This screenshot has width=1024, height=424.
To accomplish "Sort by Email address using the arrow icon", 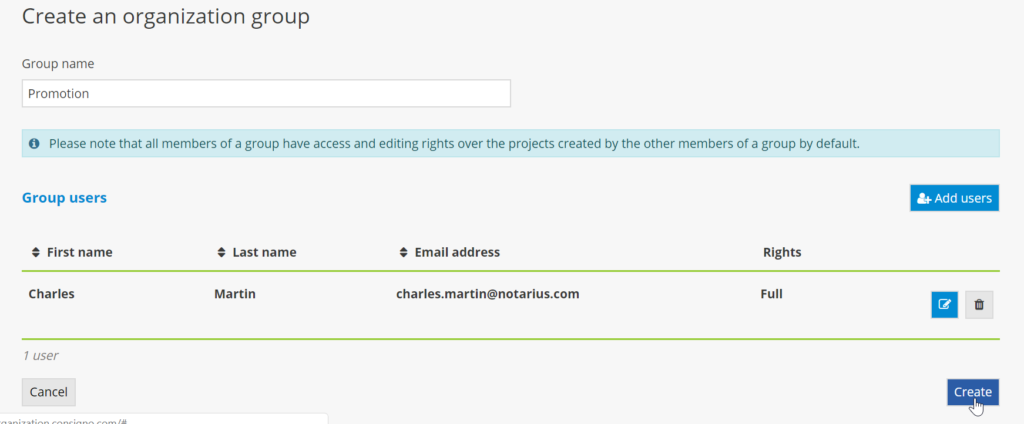I will [x=404, y=252].
